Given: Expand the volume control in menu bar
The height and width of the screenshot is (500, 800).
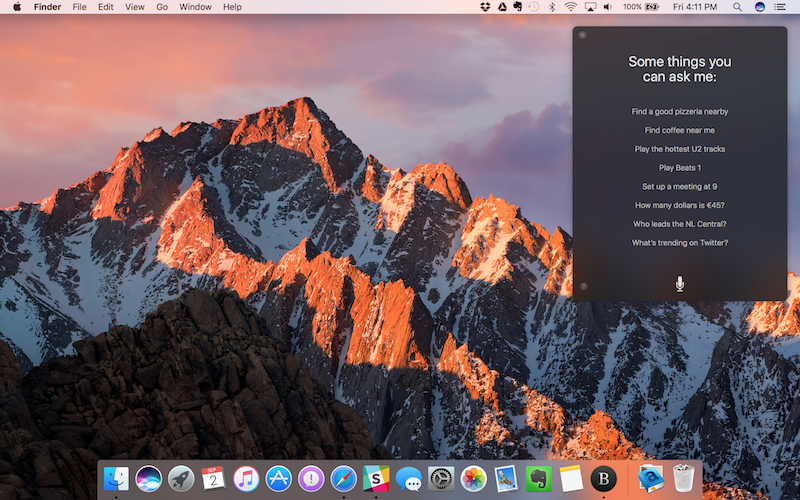Looking at the screenshot, I should point(609,7).
